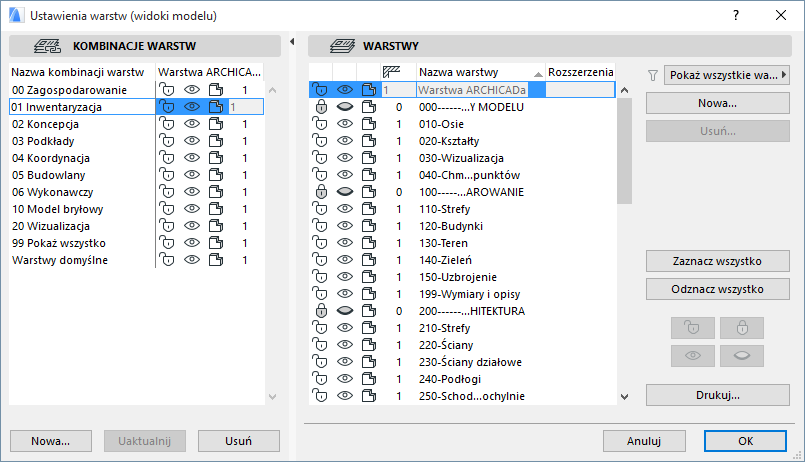Screen dimensions: 805x462
Task: Open Pokaż wszystkie wa... filter dropdown
Action: coord(726,75)
